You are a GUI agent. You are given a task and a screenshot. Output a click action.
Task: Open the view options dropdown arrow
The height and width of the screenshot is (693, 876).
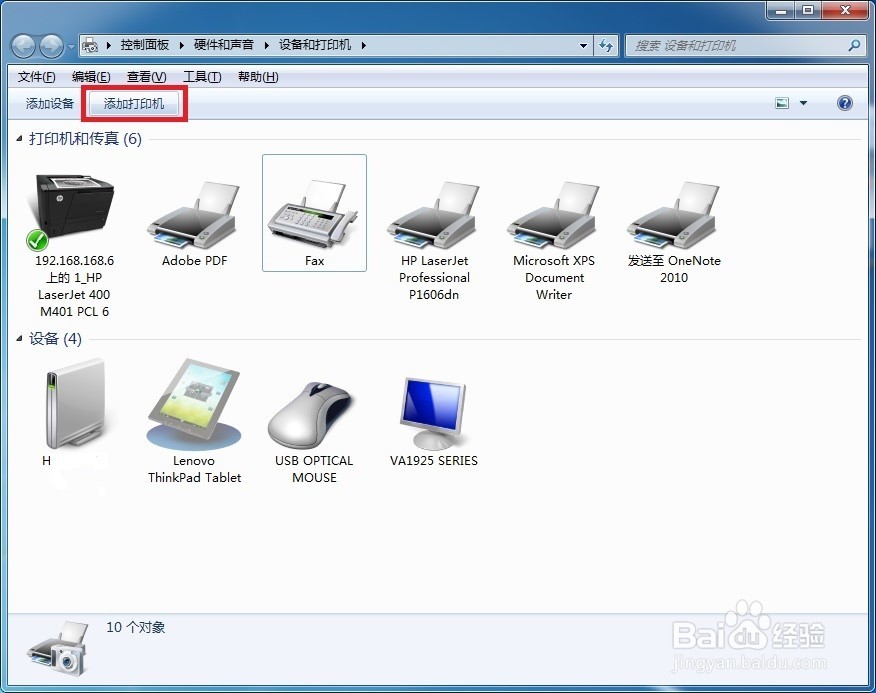coord(803,103)
